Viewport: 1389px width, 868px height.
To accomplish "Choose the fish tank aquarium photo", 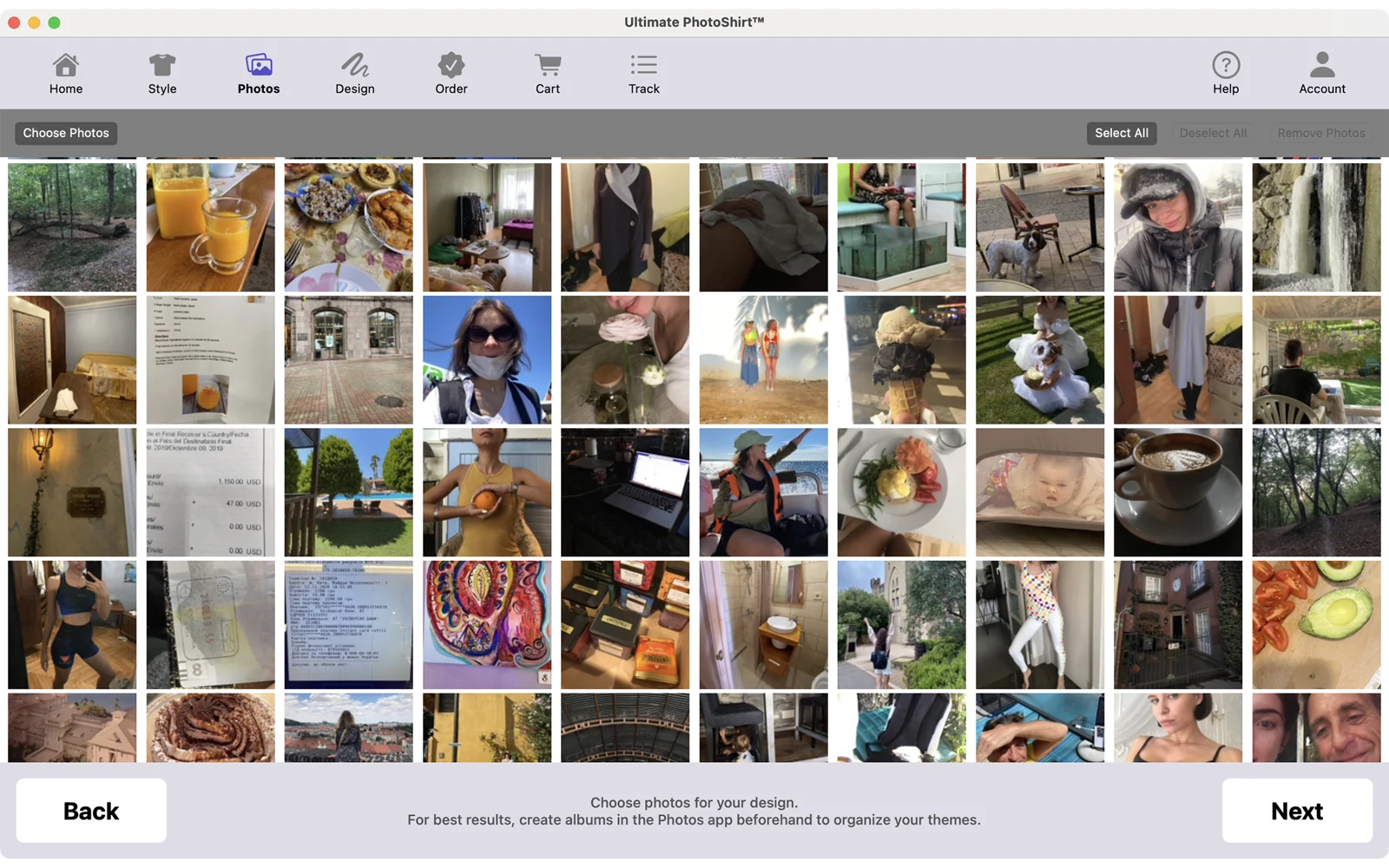I will coord(901,227).
